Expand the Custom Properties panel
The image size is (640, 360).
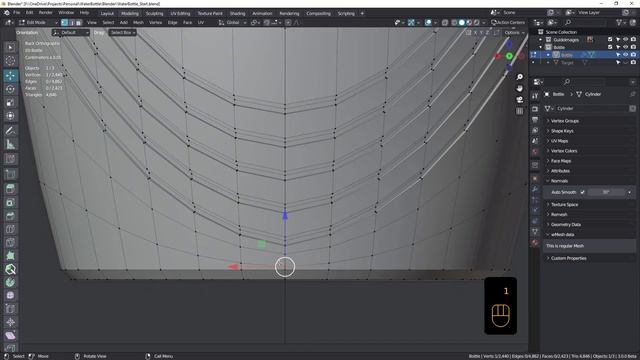click(569, 258)
